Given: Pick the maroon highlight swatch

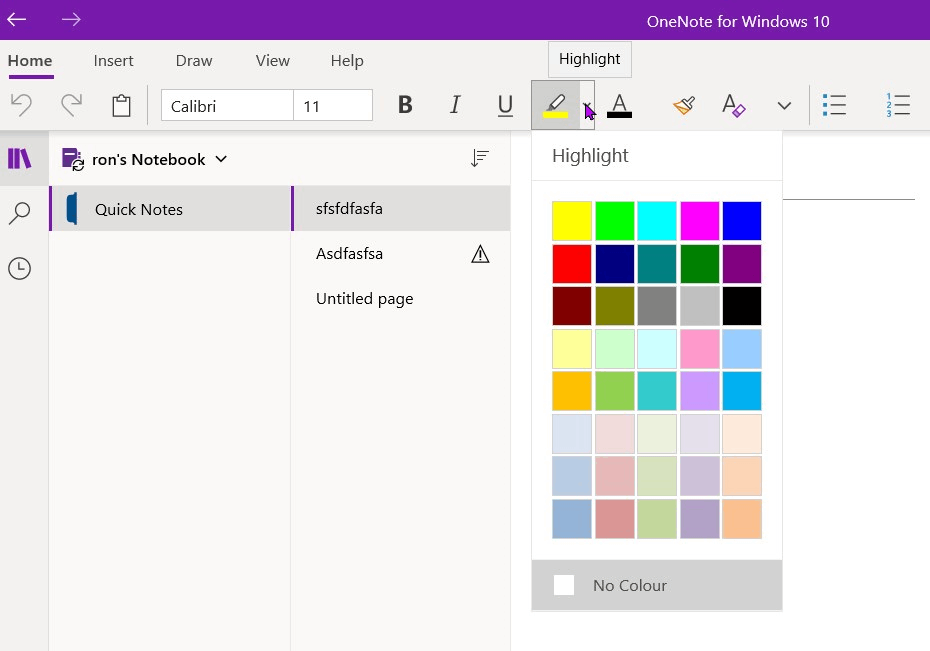Looking at the screenshot, I should click(572, 306).
